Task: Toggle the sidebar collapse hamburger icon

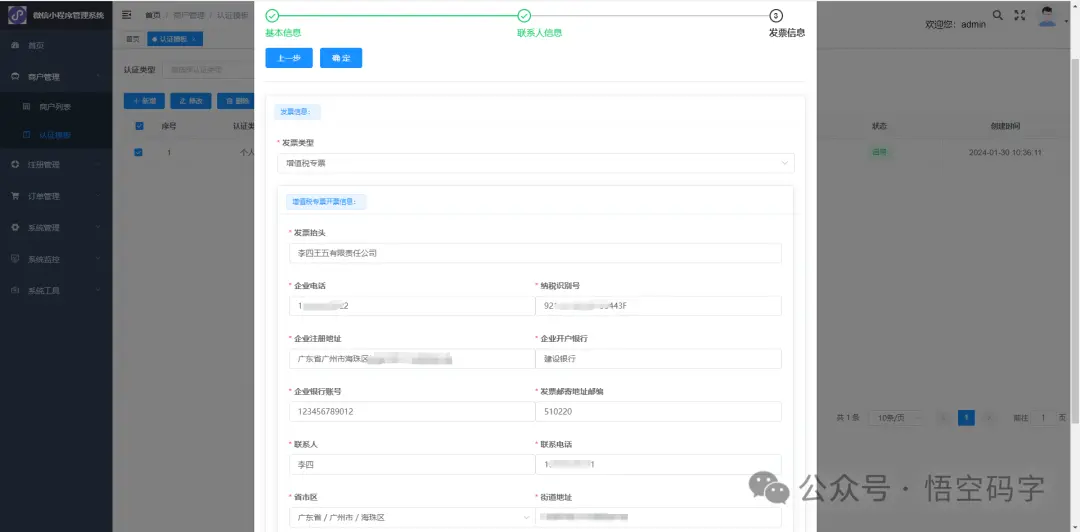Action: tap(127, 14)
